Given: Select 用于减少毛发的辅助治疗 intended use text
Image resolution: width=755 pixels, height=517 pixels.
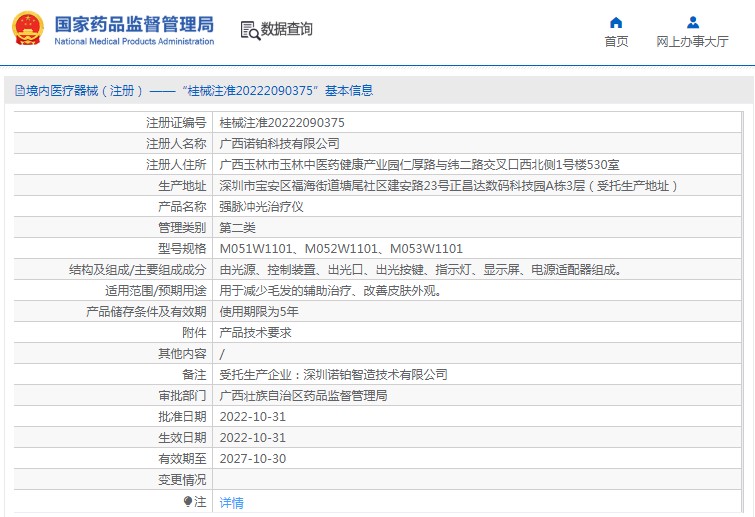Looking at the screenshot, I should tap(330, 291).
